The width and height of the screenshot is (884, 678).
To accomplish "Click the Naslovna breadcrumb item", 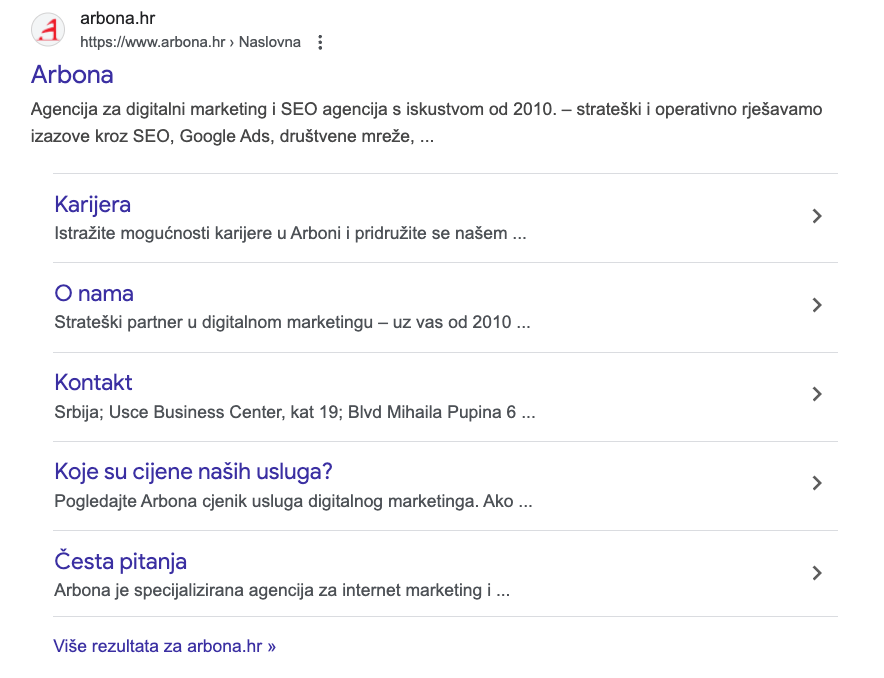I will point(271,42).
